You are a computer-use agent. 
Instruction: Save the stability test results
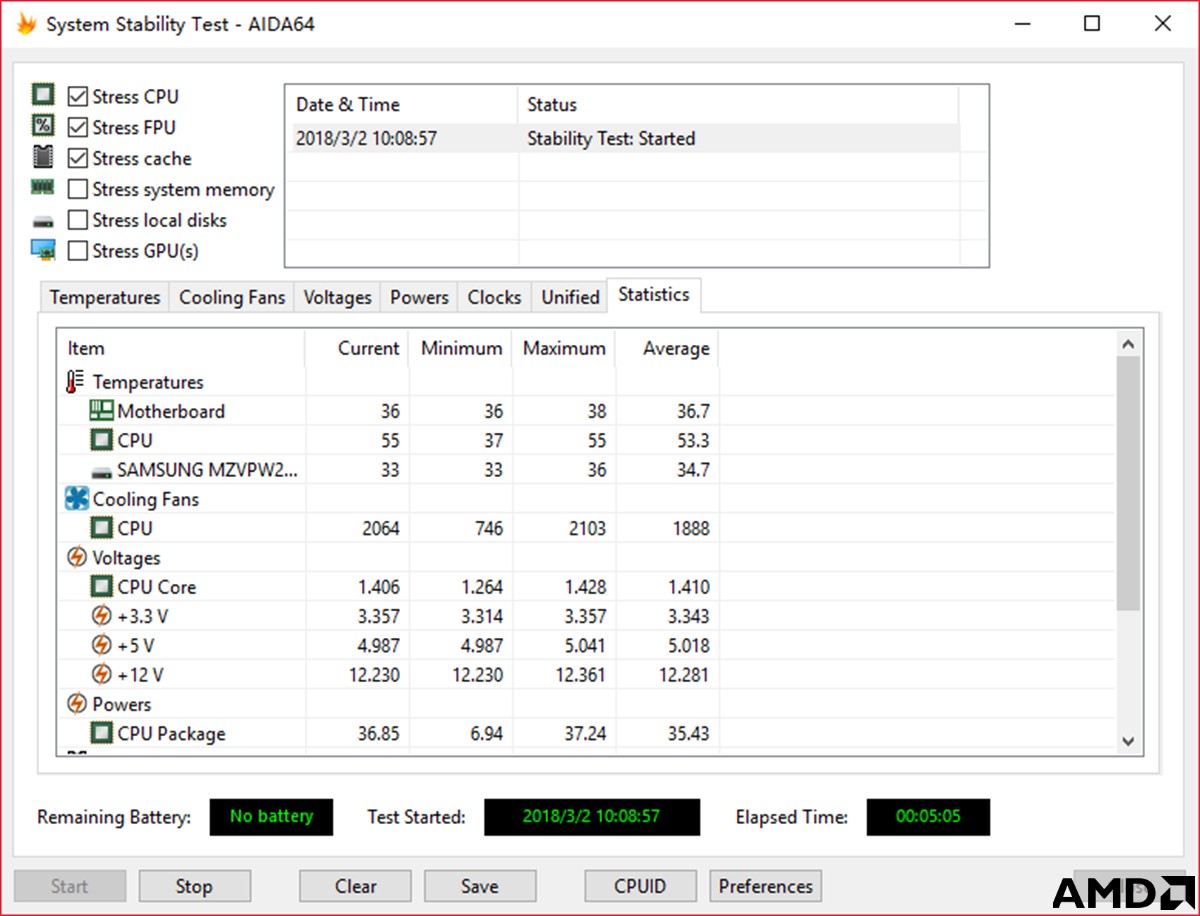coord(480,886)
